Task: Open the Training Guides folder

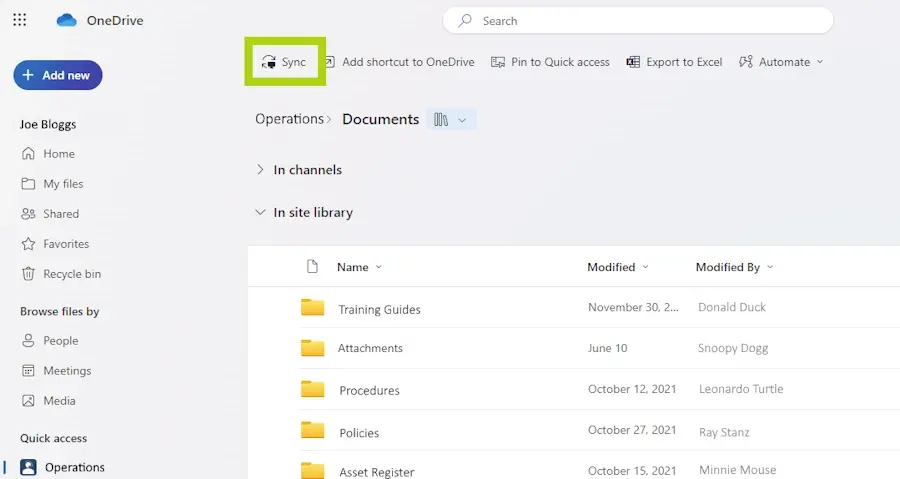Action: click(379, 310)
